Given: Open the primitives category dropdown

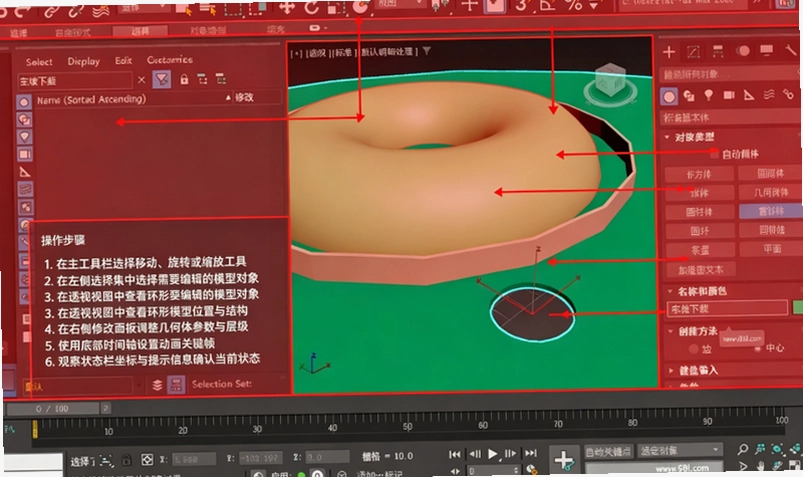Looking at the screenshot, I should pos(731,117).
